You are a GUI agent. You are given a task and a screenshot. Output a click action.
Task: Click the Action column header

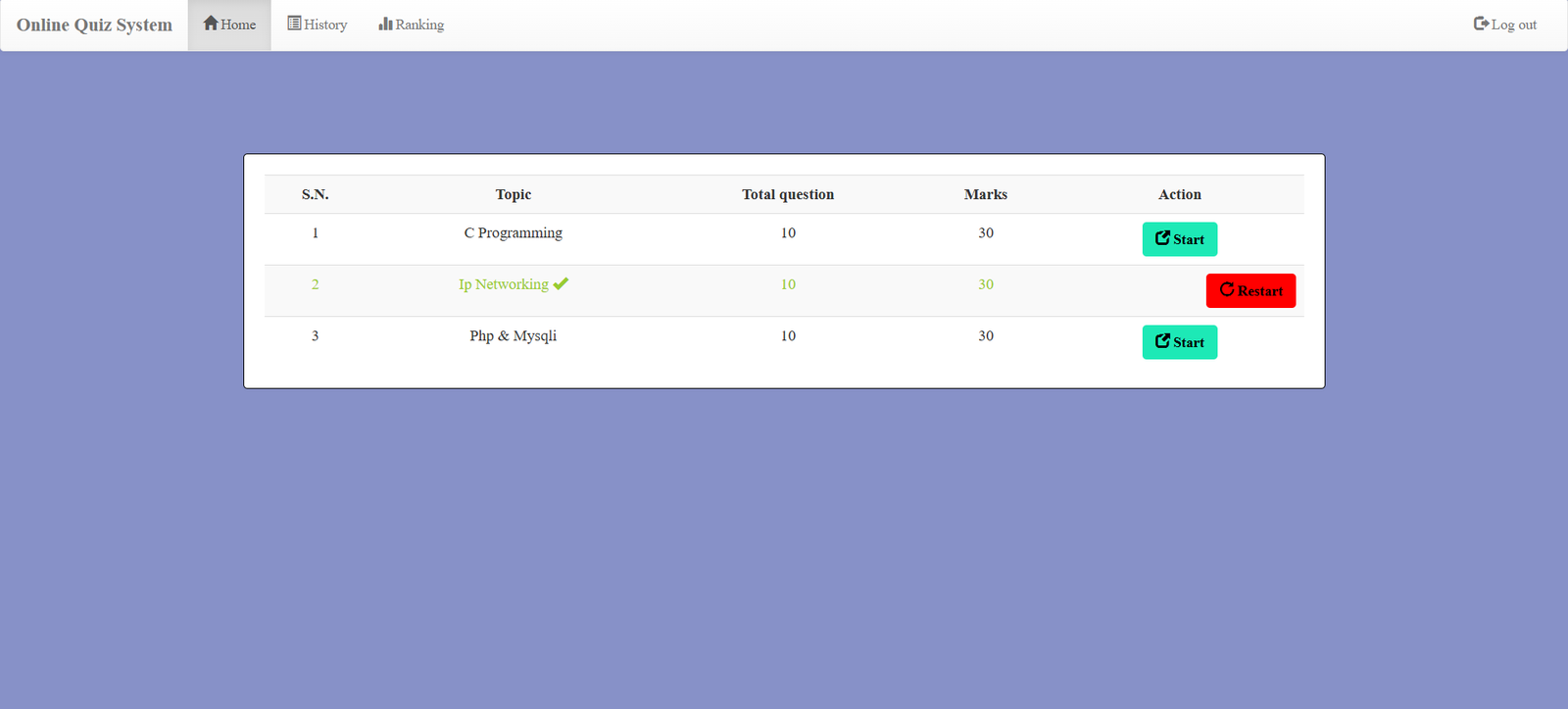pos(1179,194)
